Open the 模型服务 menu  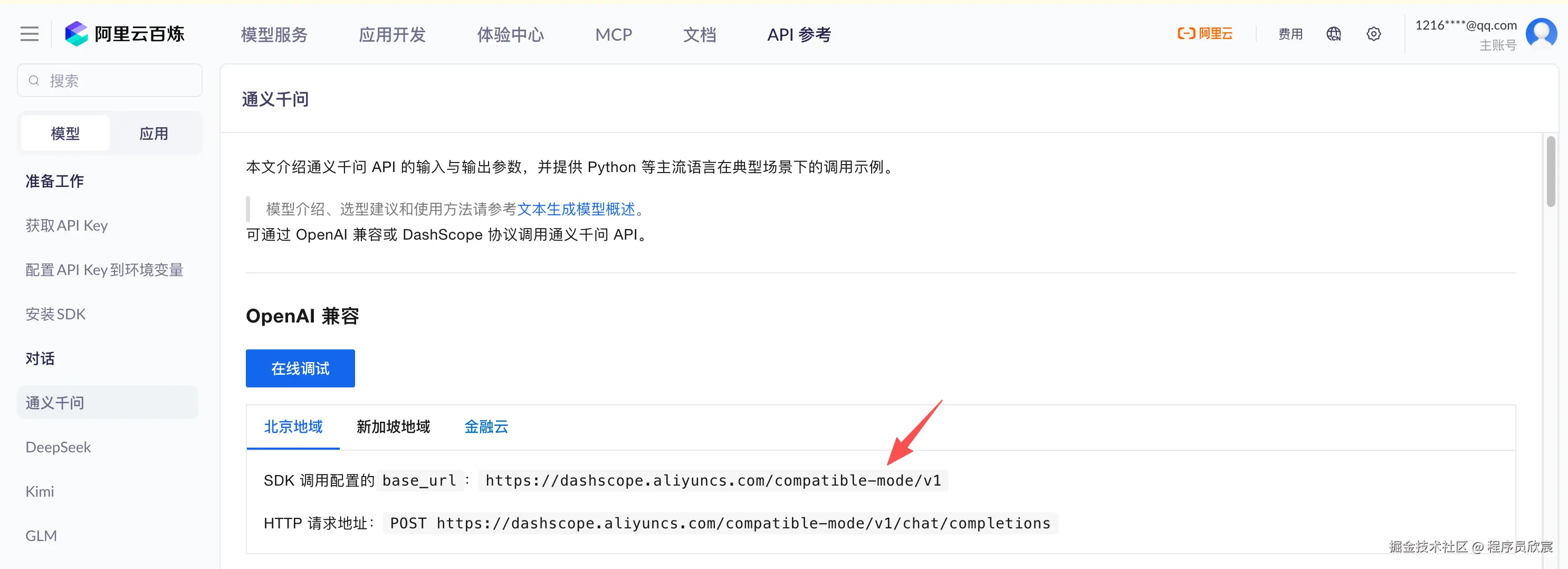274,35
